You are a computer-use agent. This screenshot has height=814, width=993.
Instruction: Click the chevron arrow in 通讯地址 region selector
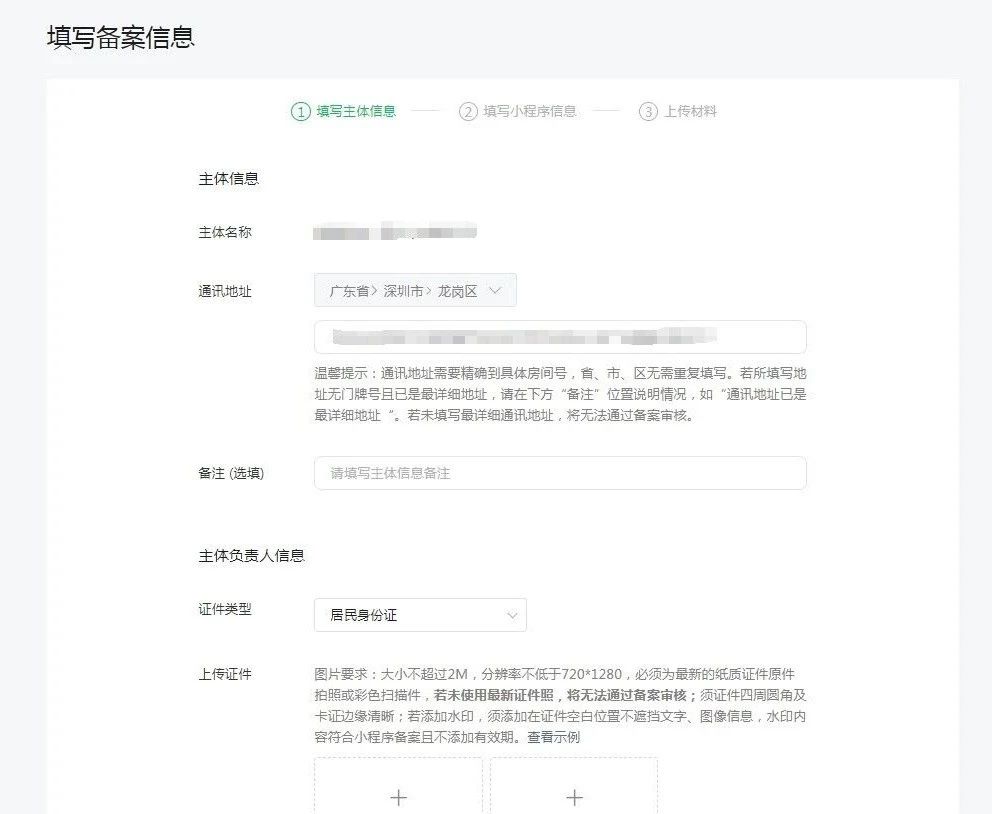(497, 291)
